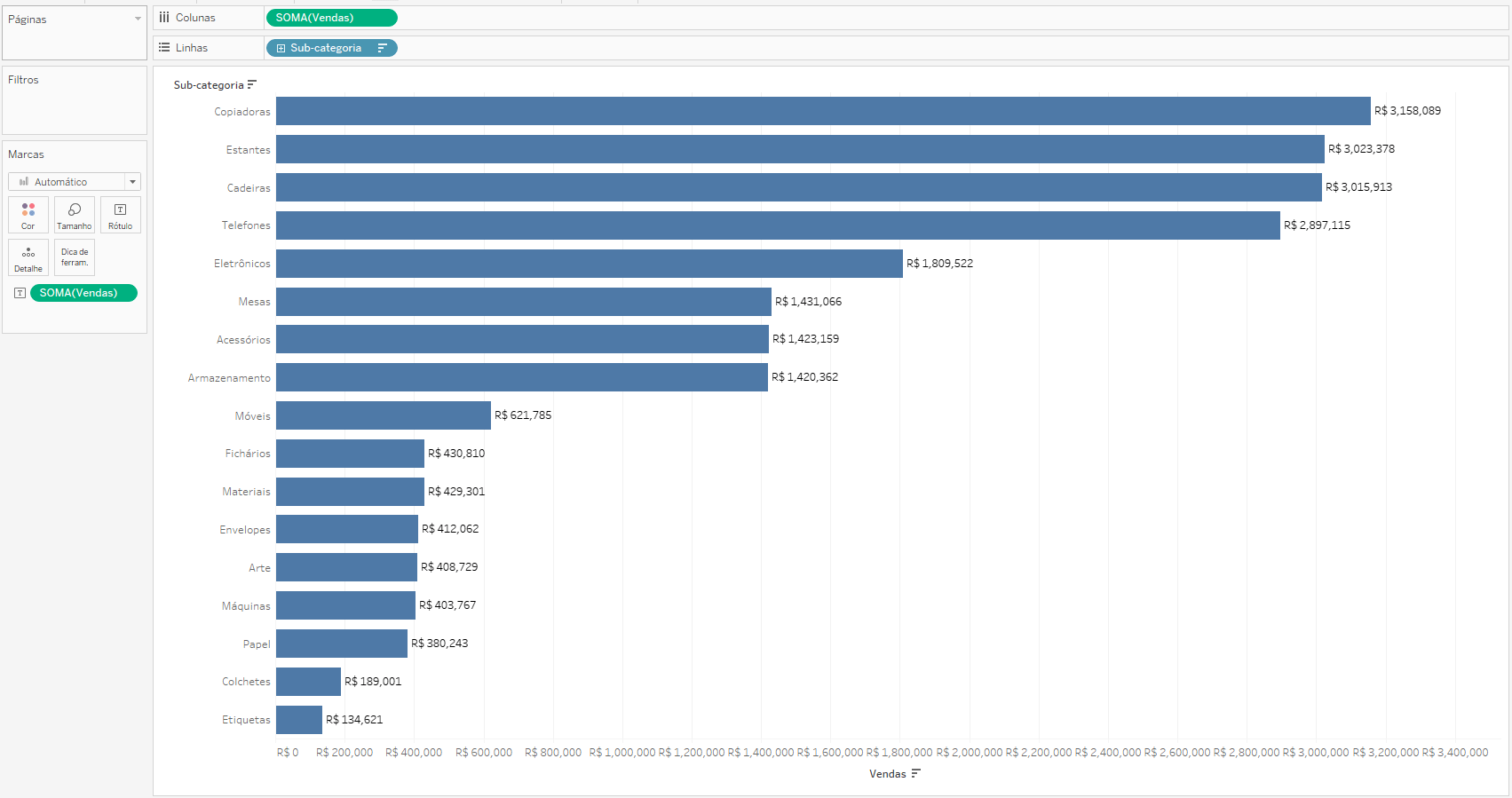Select the SOMA(Vendas) pill in Marcas card
The height and width of the screenshot is (798, 1512).
pos(83,293)
